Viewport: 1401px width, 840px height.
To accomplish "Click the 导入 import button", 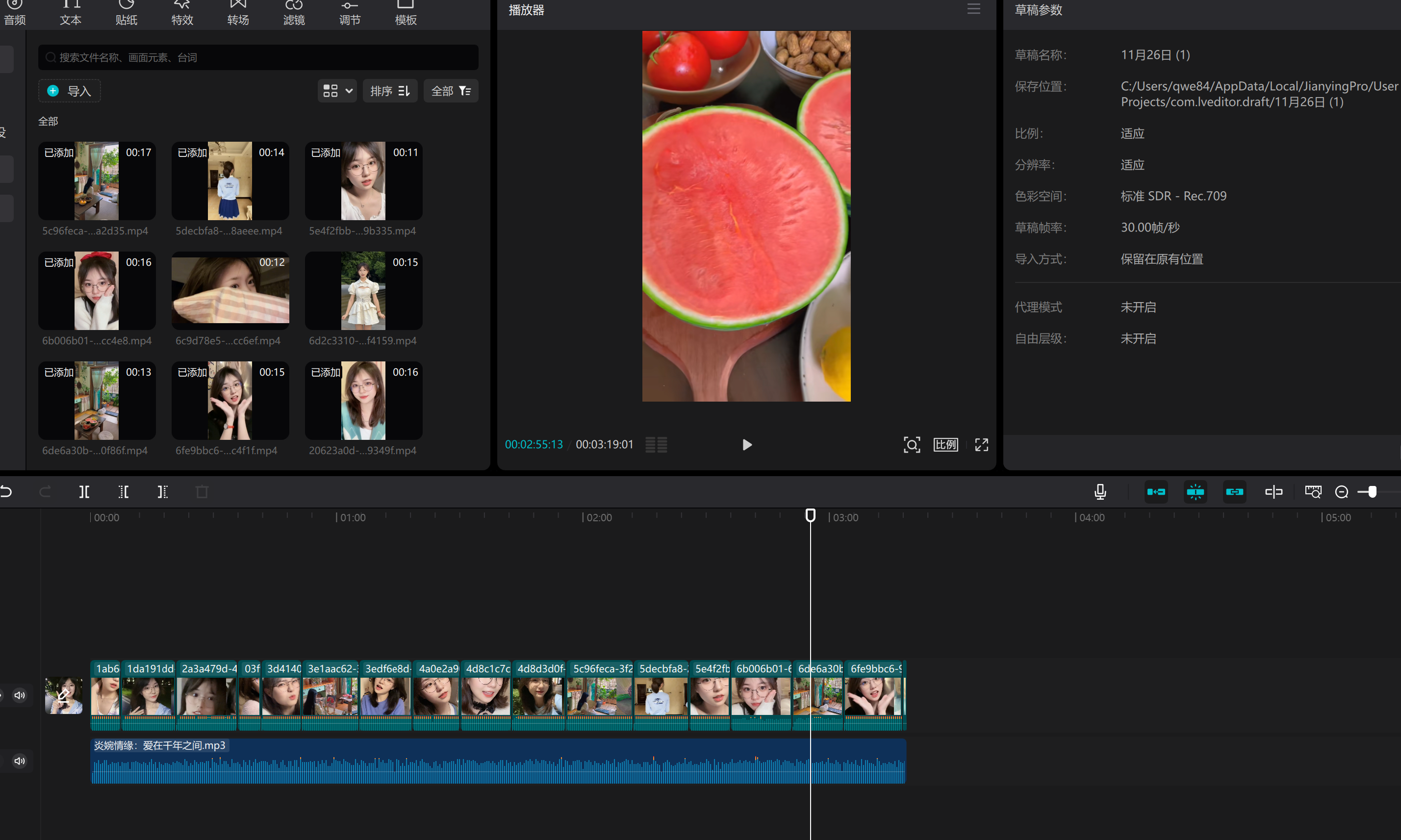I will pyautogui.click(x=70, y=91).
